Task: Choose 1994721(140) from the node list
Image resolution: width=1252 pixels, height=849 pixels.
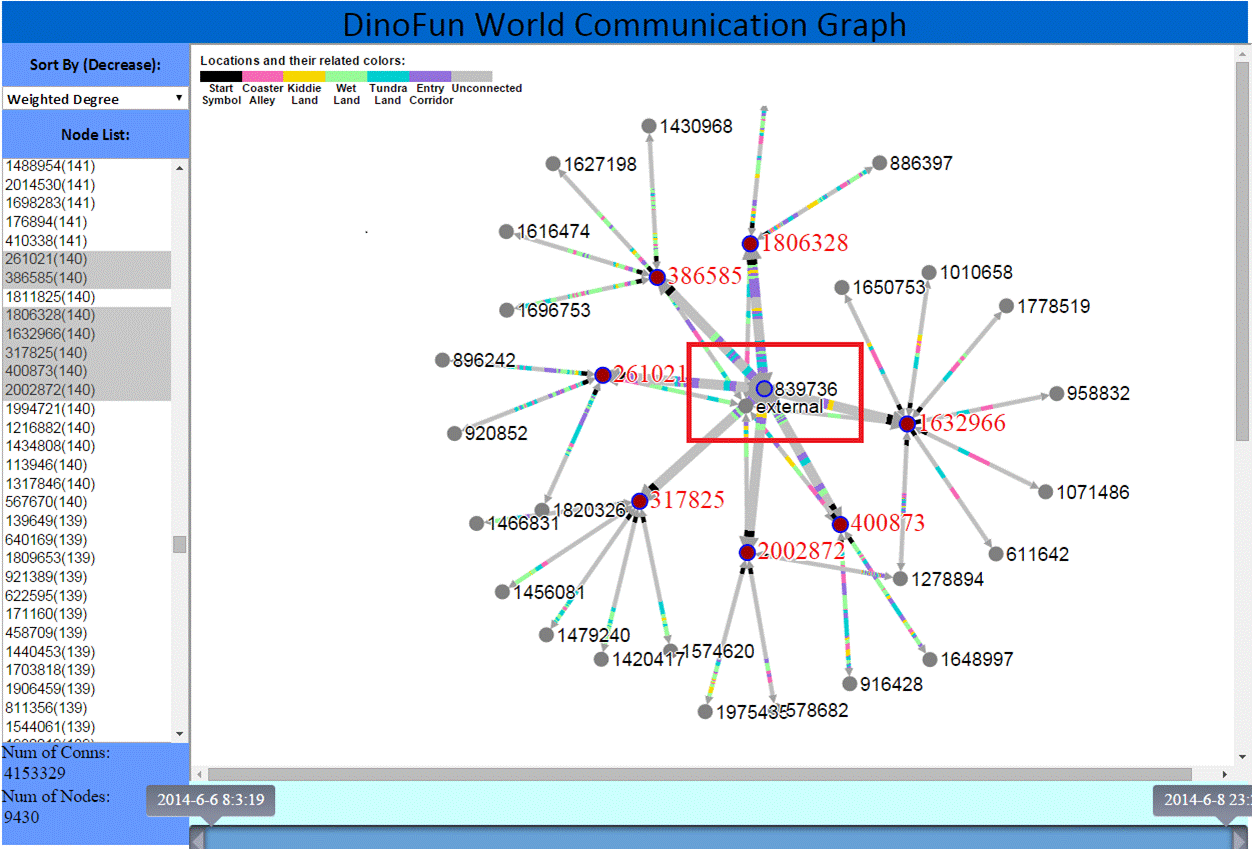Action: click(50, 409)
